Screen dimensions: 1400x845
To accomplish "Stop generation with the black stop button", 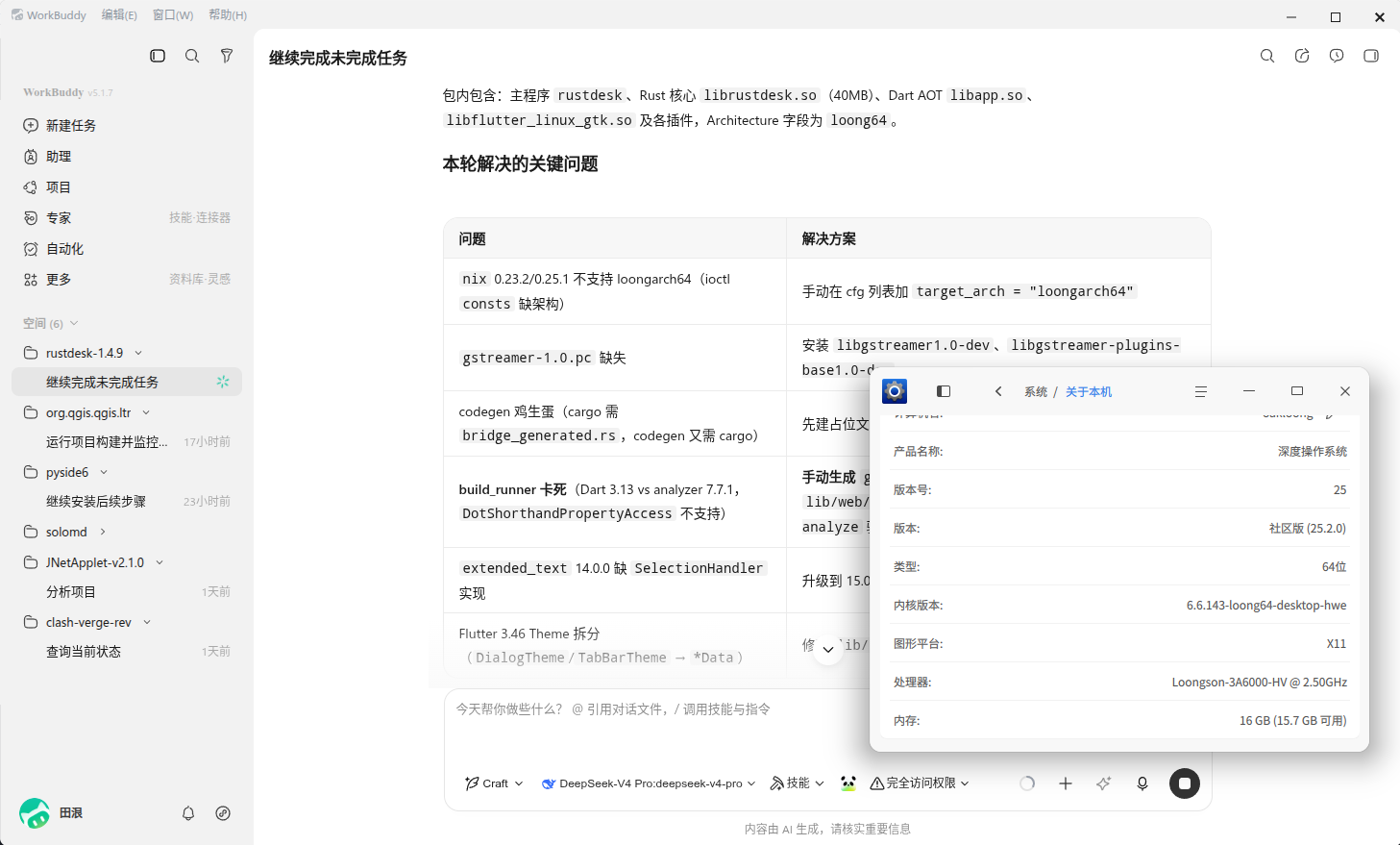I will point(1185,783).
